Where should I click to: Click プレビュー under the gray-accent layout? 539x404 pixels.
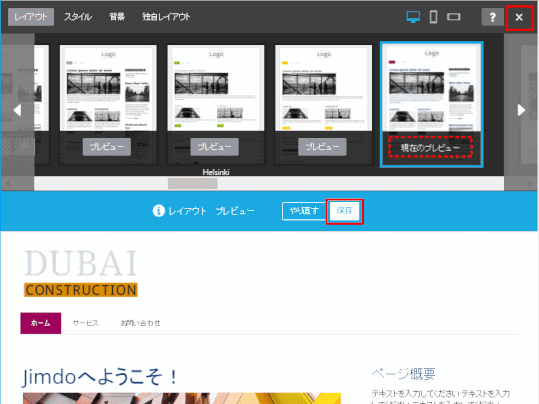click(107, 147)
